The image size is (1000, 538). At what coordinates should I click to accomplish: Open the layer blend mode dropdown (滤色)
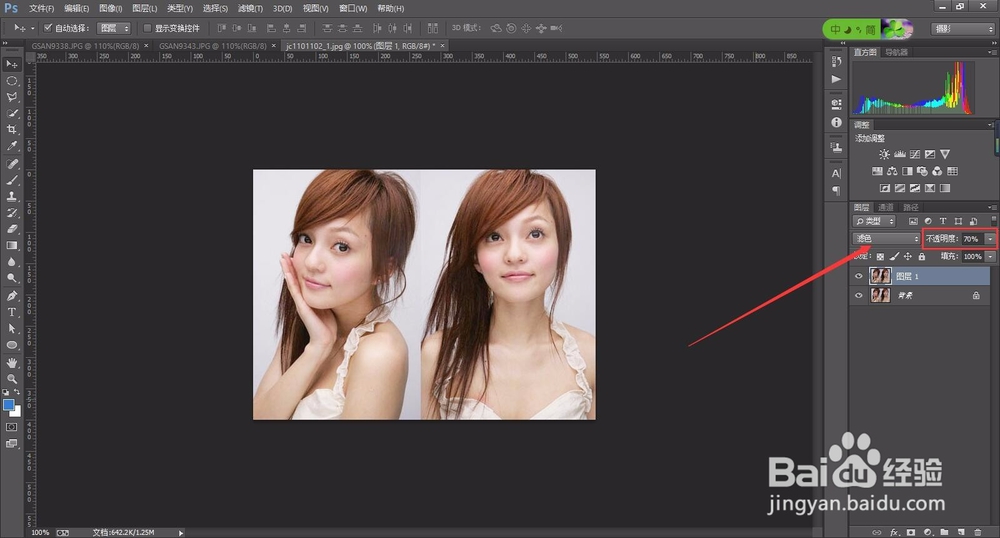click(886, 239)
